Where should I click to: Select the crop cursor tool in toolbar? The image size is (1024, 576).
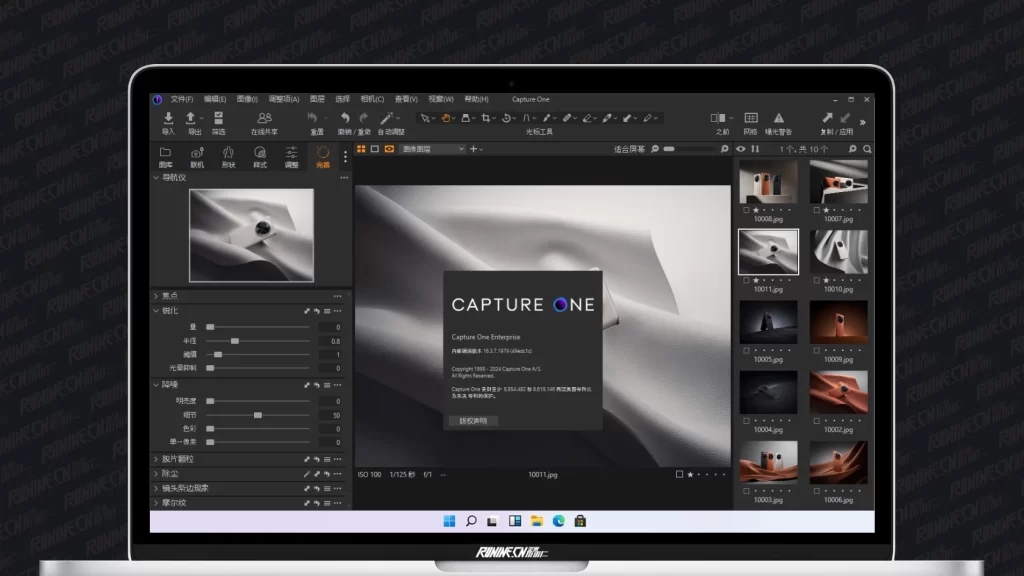click(487, 118)
